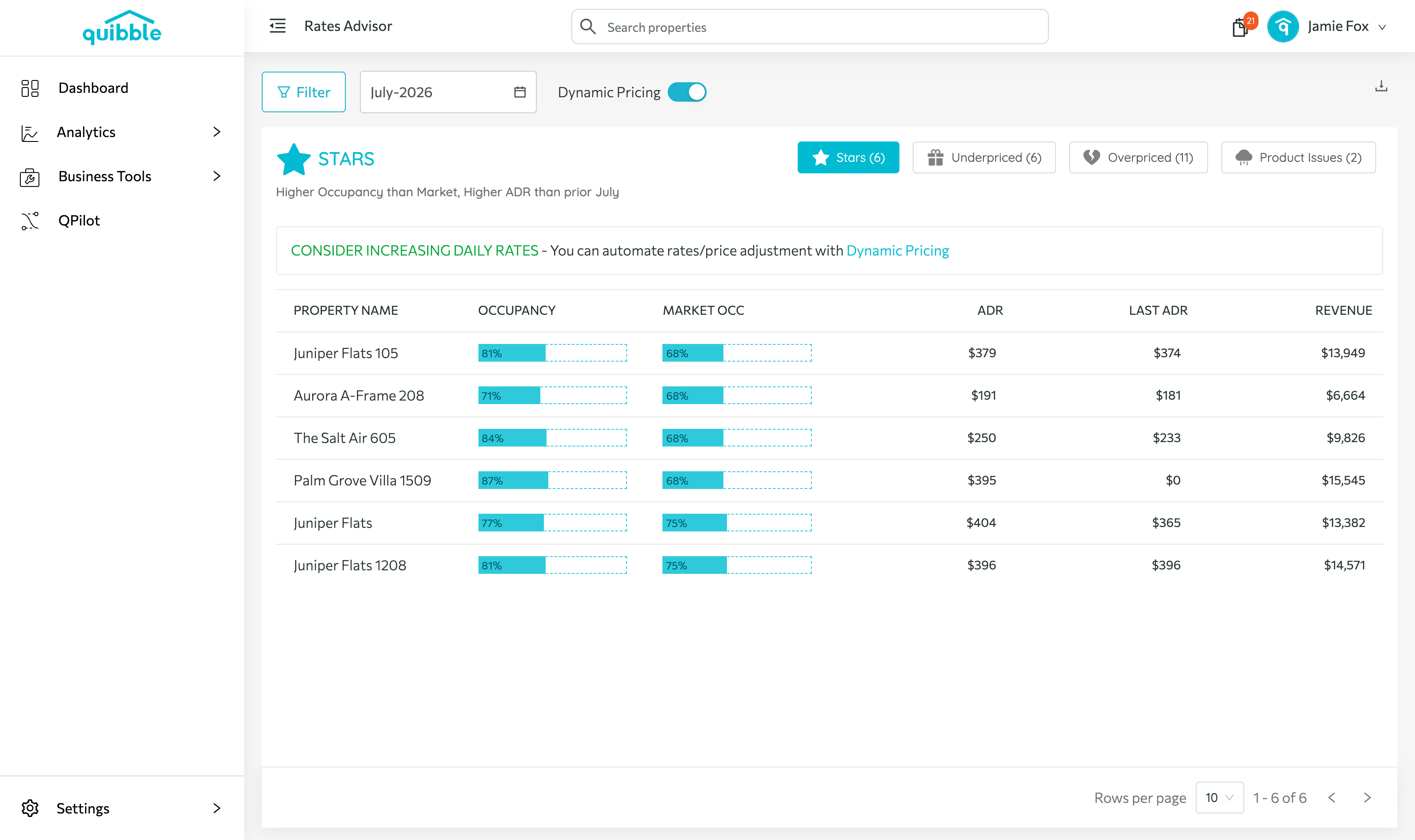
Task: Switch to the Overpriced (11) tab
Action: 1138,157
